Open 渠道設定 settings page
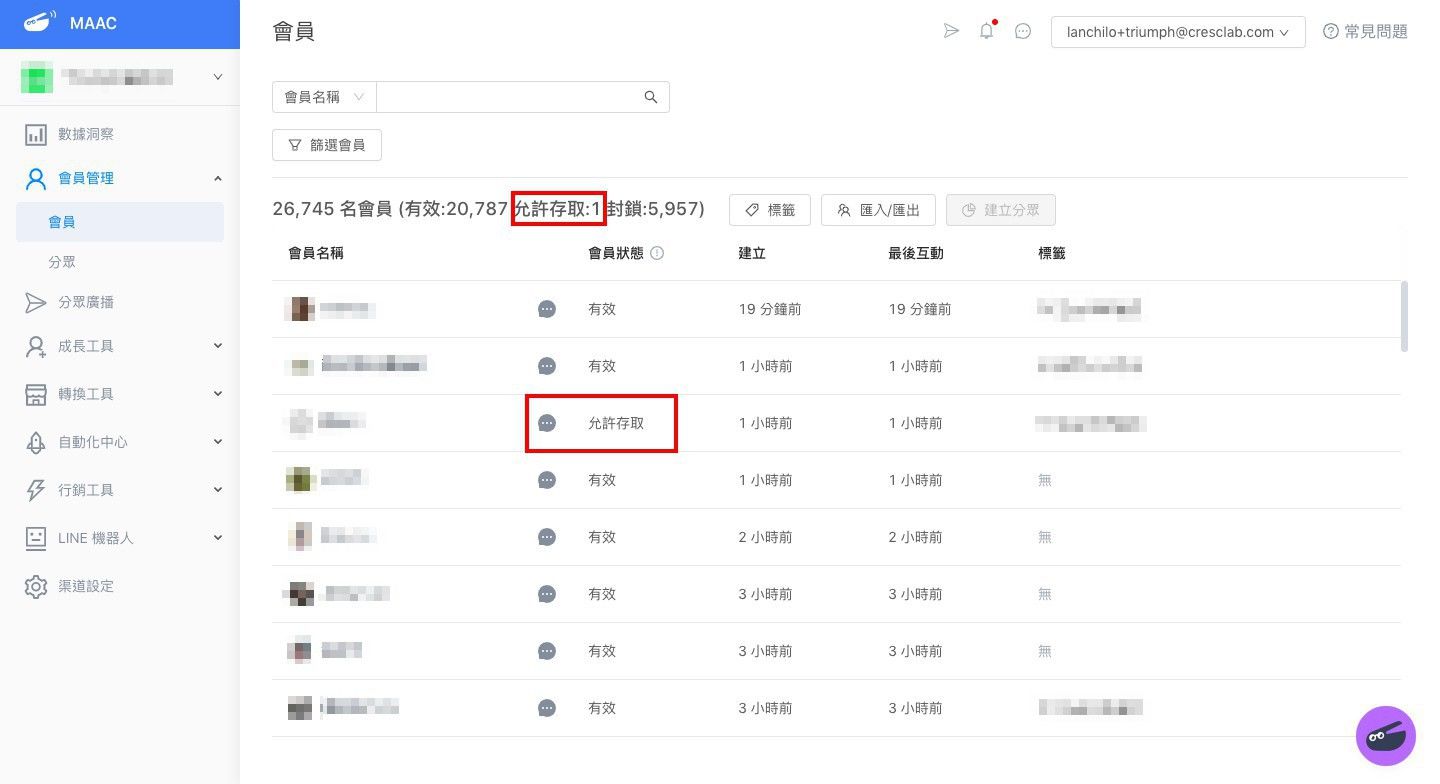The width and height of the screenshot is (1440, 784). [x=86, y=586]
